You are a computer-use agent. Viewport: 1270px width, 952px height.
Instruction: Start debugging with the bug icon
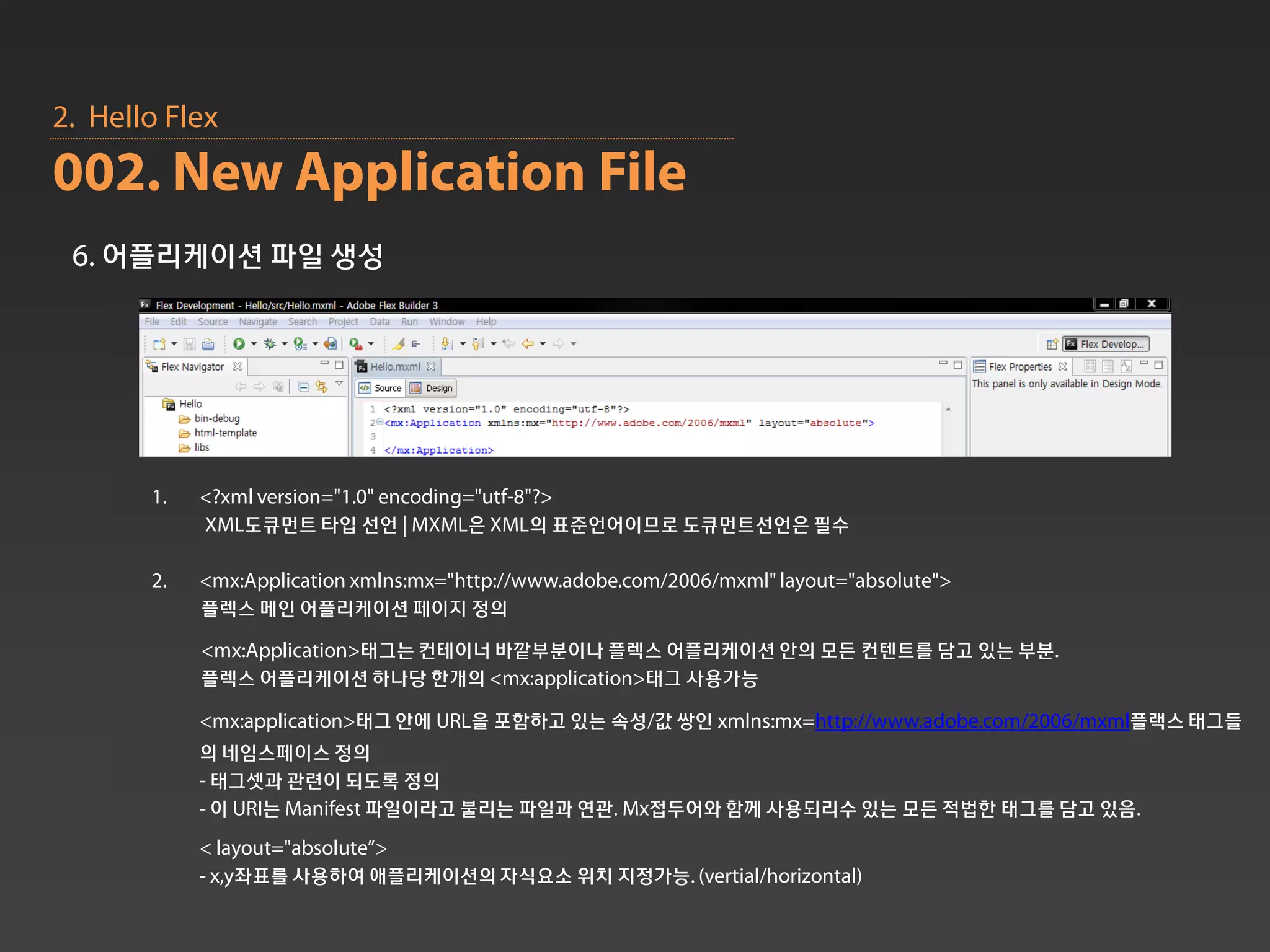pyautogui.click(x=270, y=344)
